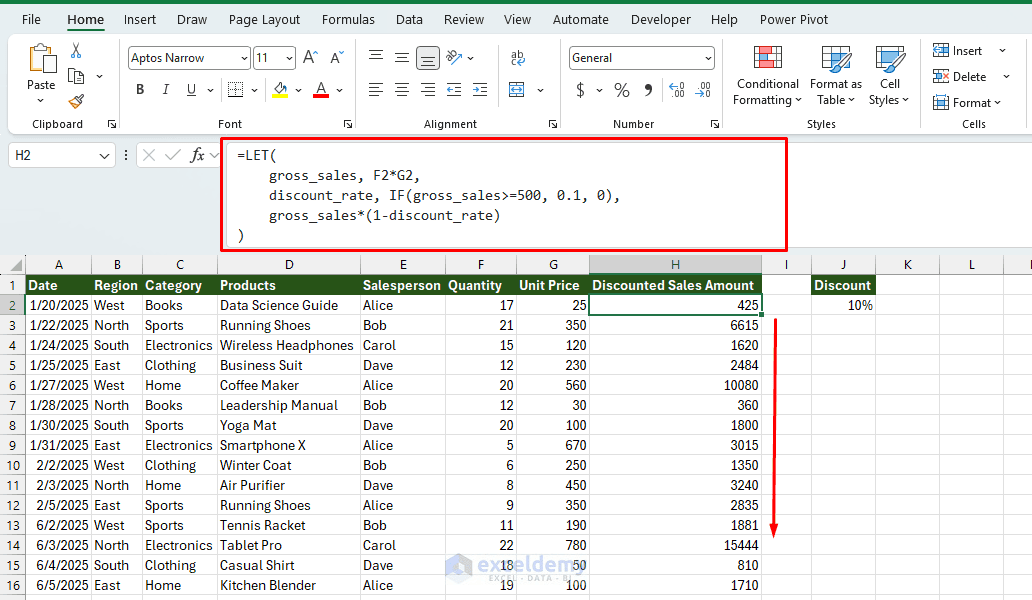Open font color dropdown arrow
1032x600 pixels.
click(x=340, y=90)
